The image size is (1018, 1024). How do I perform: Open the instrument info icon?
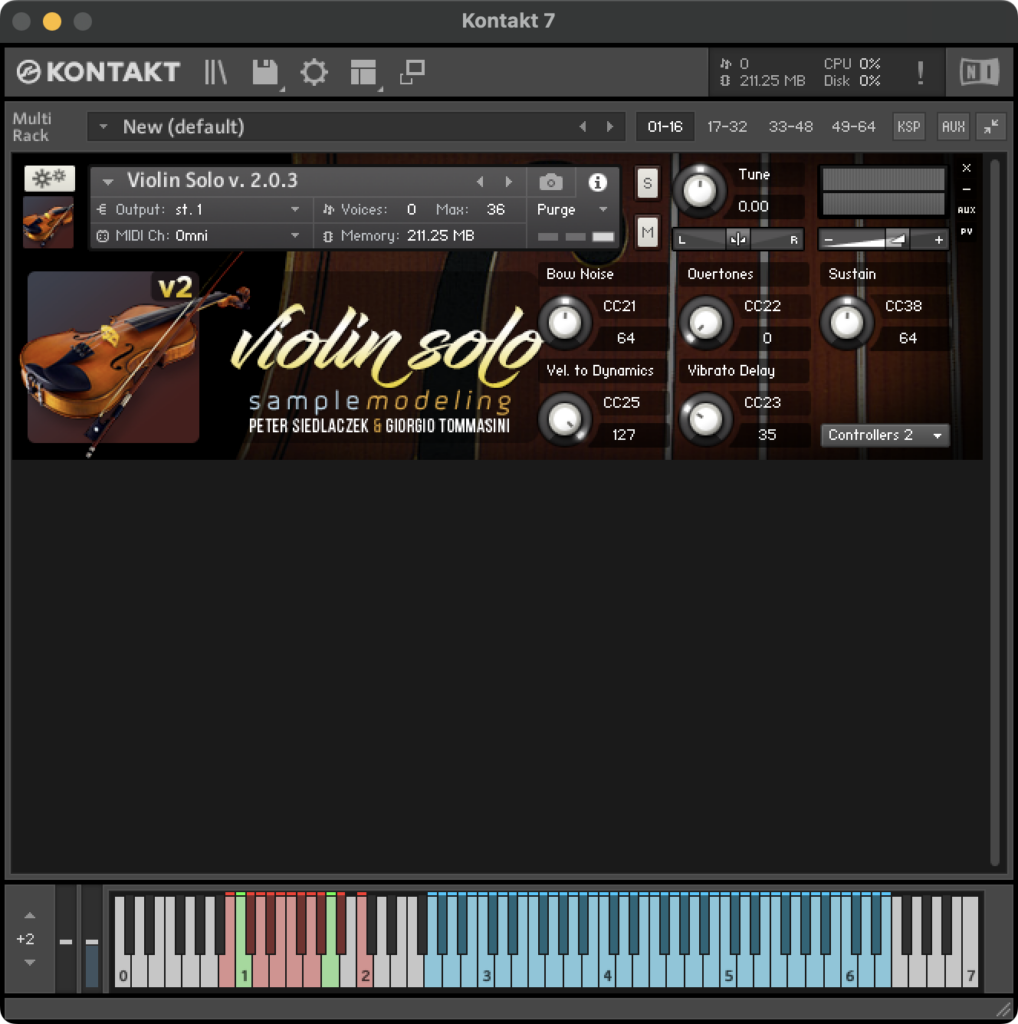597,182
